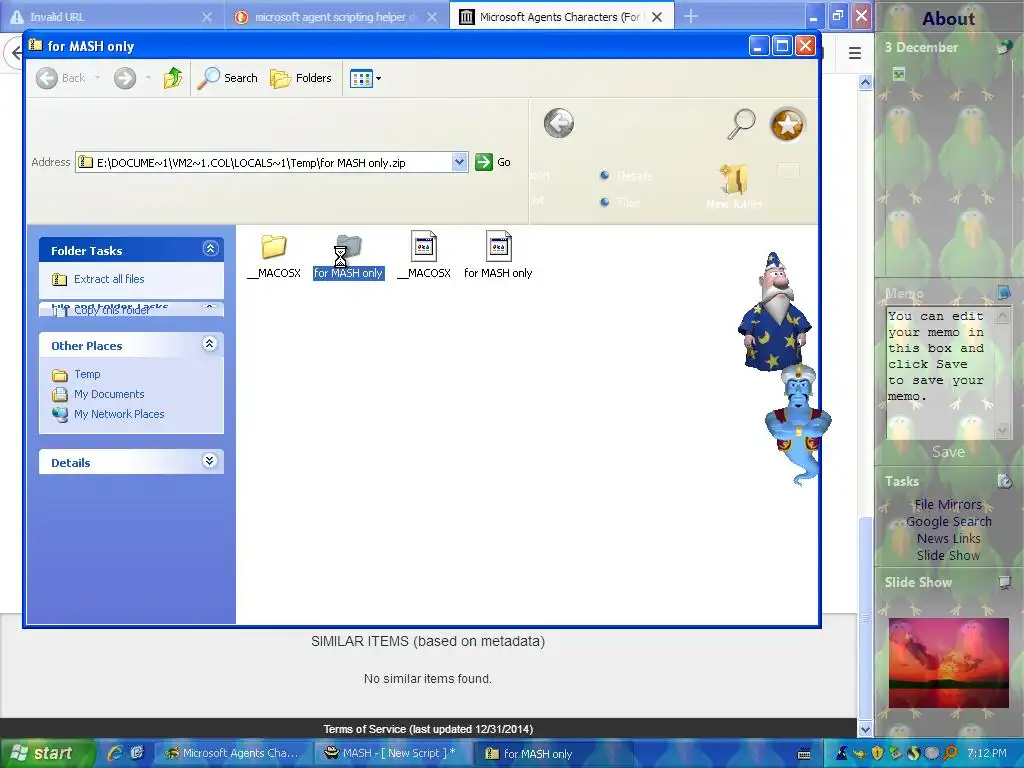Expand the Address bar dropdown arrow
The height and width of the screenshot is (768, 1024).
click(x=460, y=162)
